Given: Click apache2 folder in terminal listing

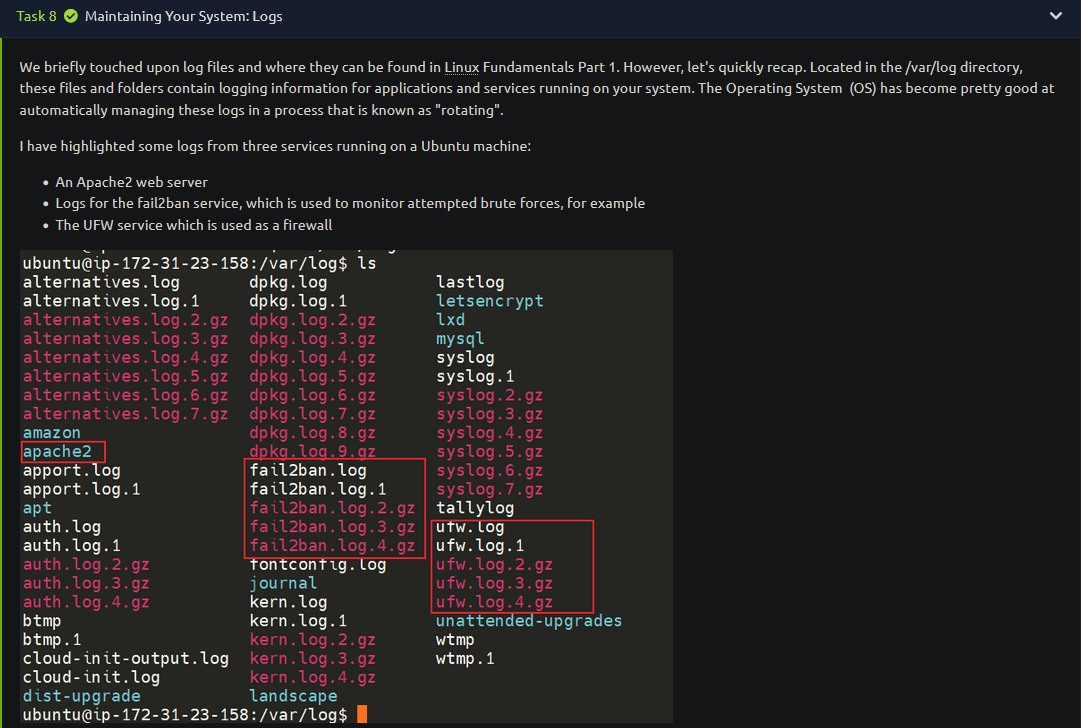Looking at the screenshot, I should [57, 452].
